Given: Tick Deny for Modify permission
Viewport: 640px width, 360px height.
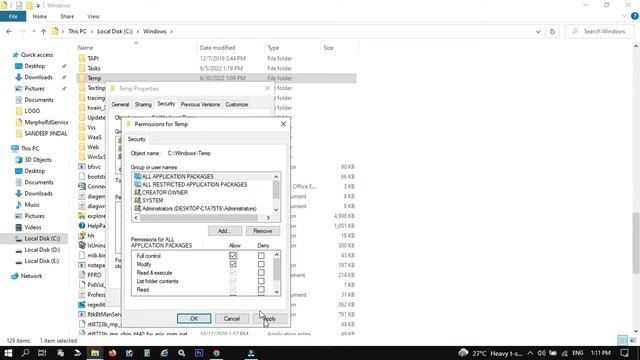Looking at the screenshot, I should tap(261, 264).
